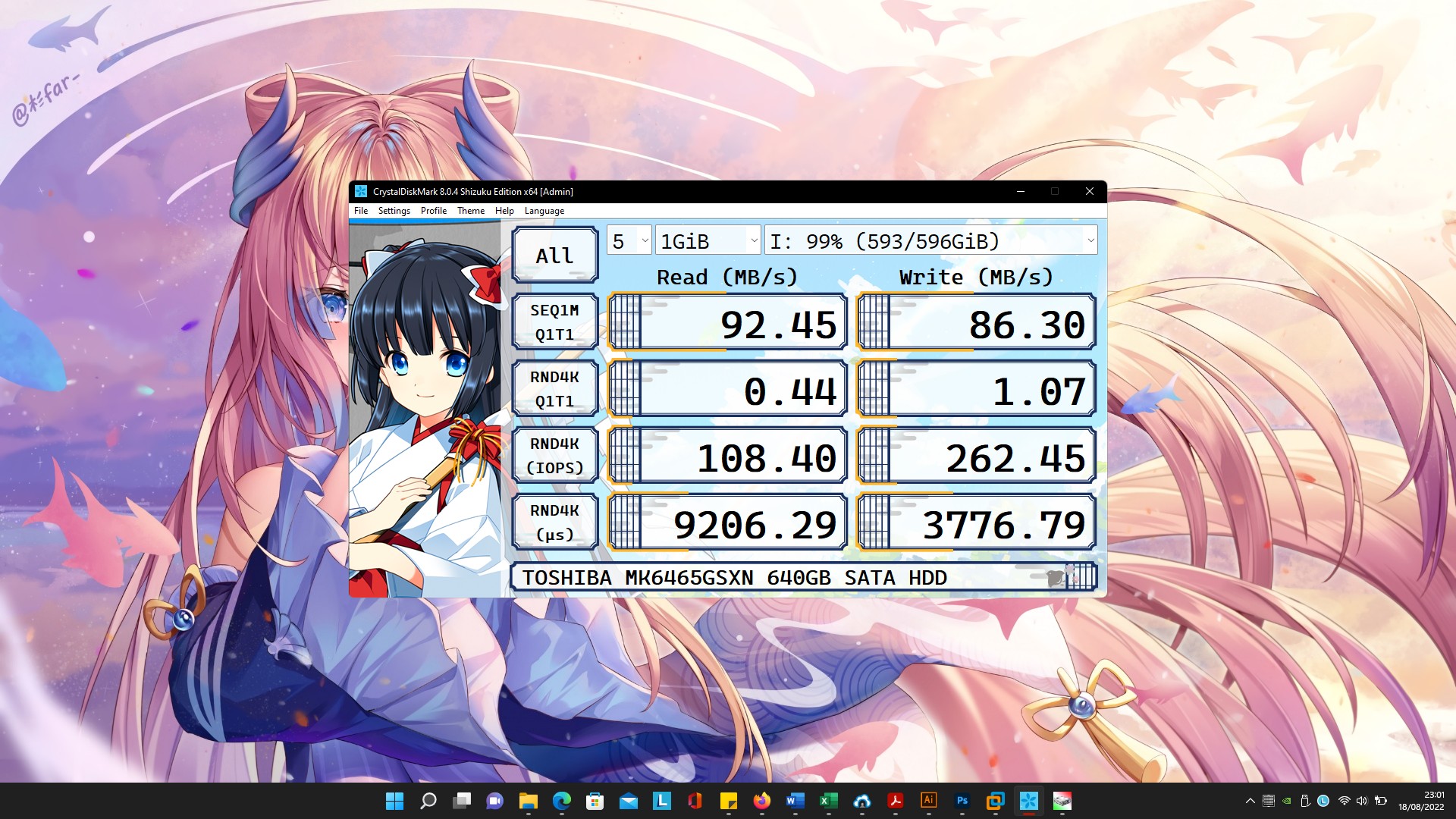The width and height of the screenshot is (1456, 819).
Task: Click the RND4K (μs) latency button
Action: tap(554, 522)
